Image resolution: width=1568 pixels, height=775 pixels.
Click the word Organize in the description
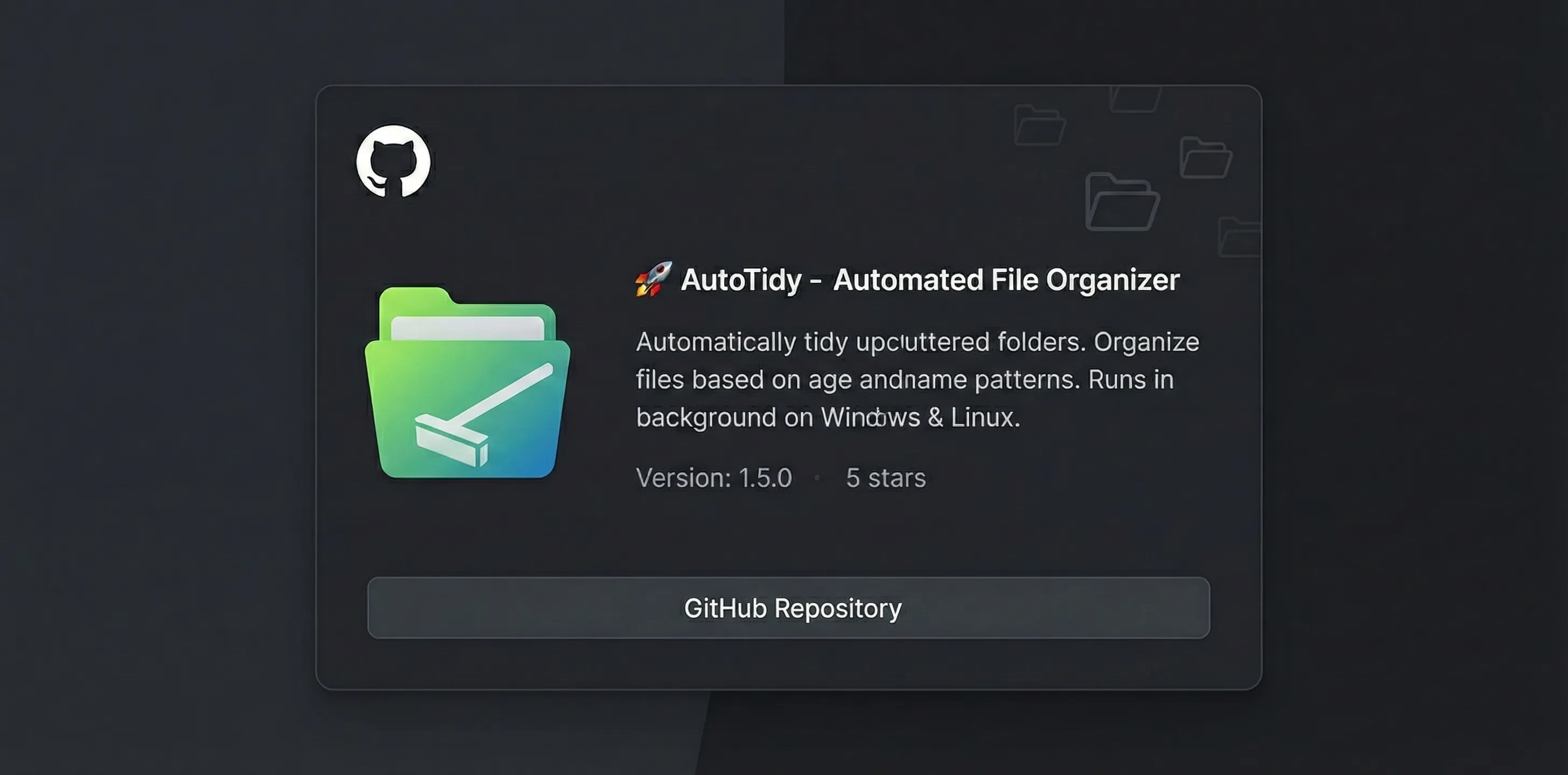click(x=1147, y=341)
